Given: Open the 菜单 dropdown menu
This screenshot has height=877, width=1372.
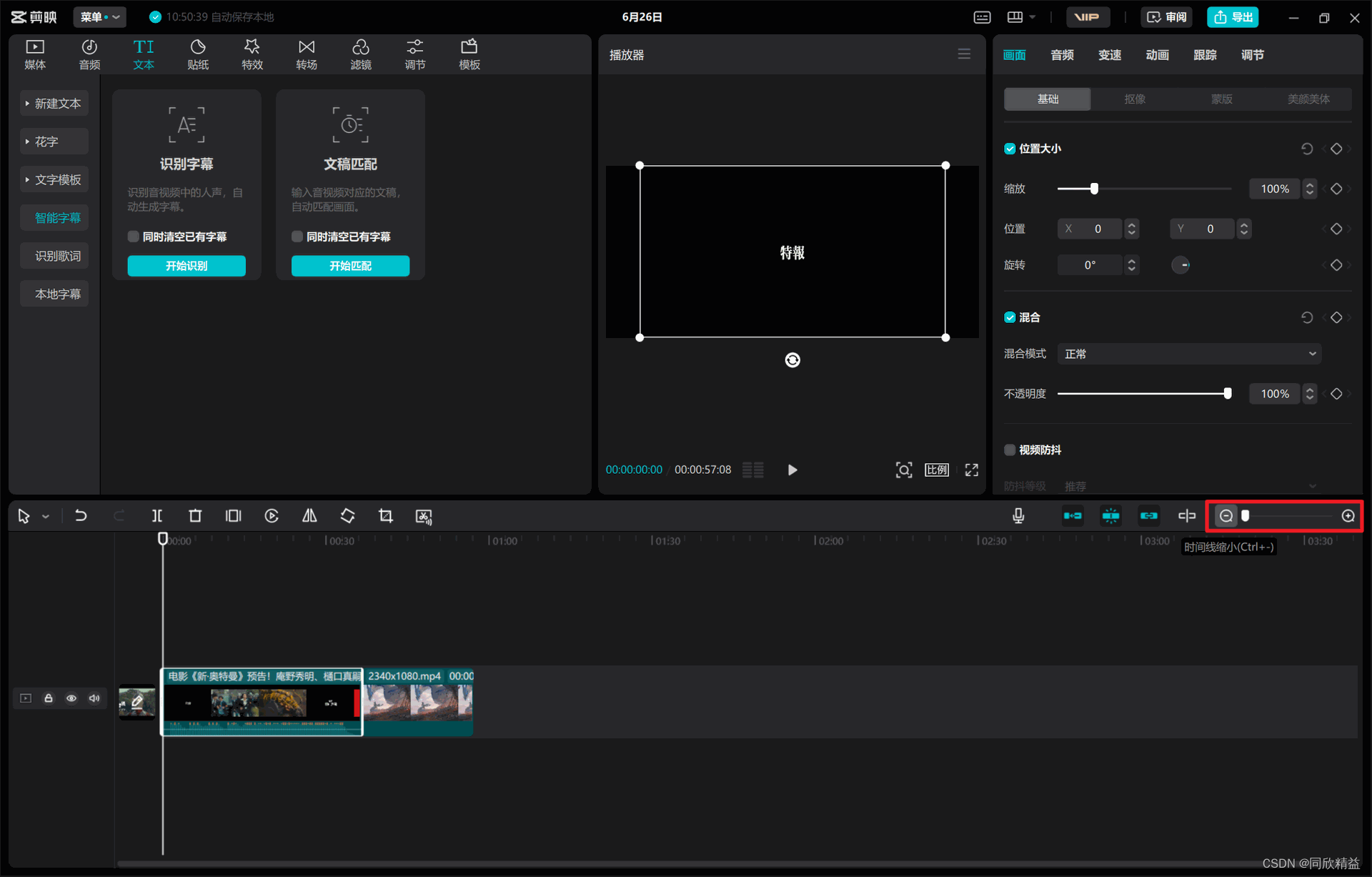Looking at the screenshot, I should [x=99, y=16].
